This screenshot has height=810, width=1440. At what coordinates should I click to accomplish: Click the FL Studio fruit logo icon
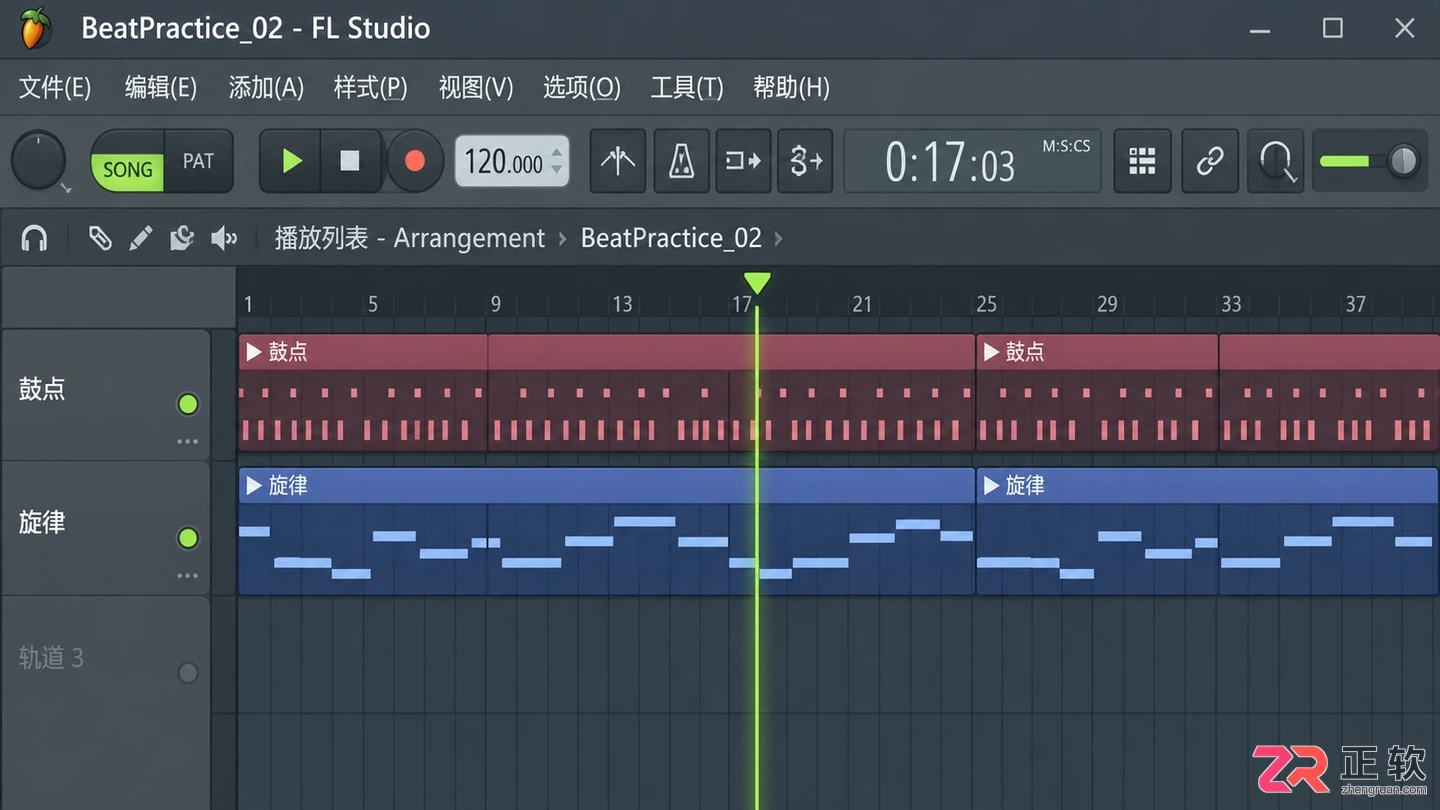pyautogui.click(x=34, y=28)
